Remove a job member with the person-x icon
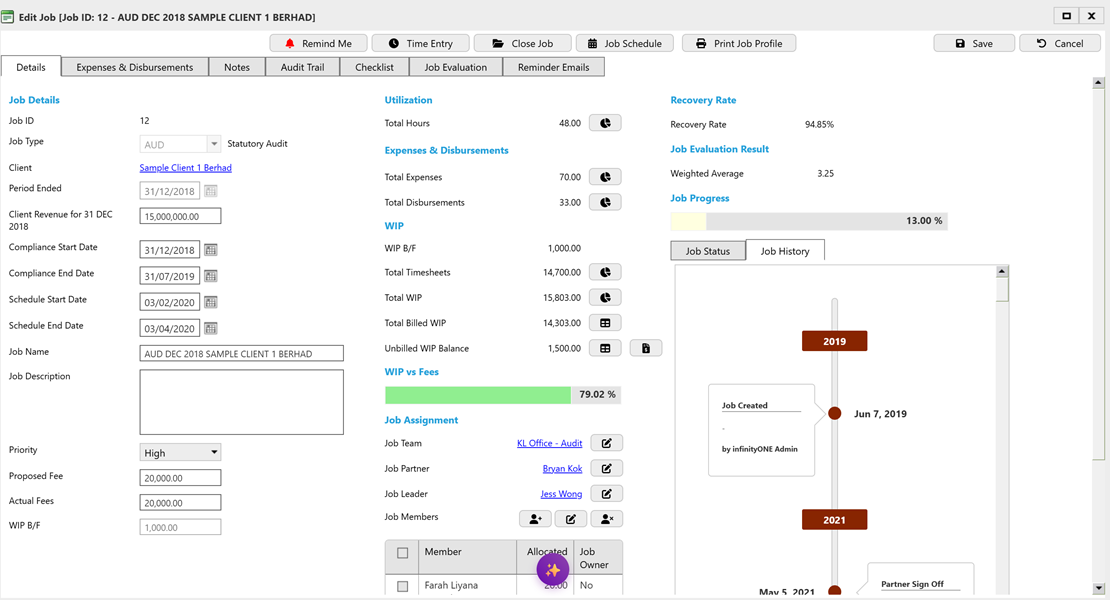This screenshot has width=1110, height=600. click(x=605, y=518)
